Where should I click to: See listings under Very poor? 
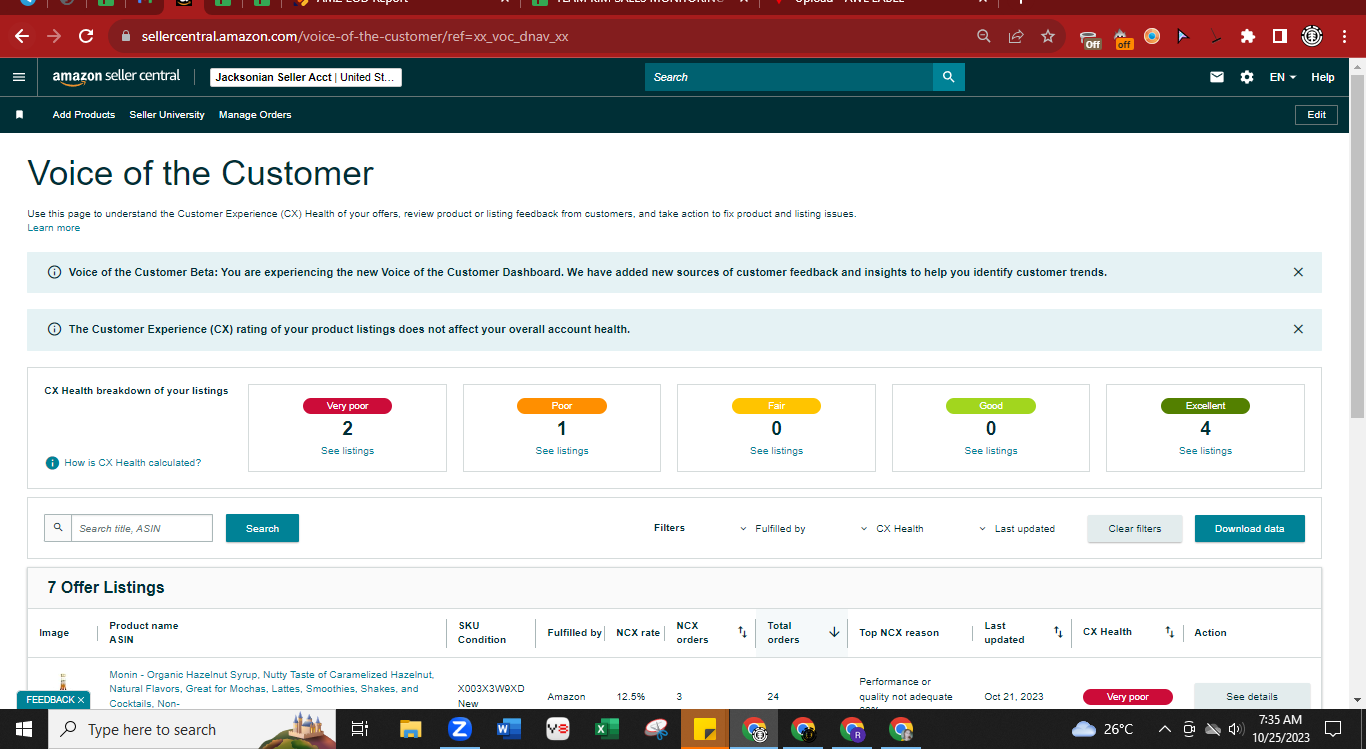[347, 451]
